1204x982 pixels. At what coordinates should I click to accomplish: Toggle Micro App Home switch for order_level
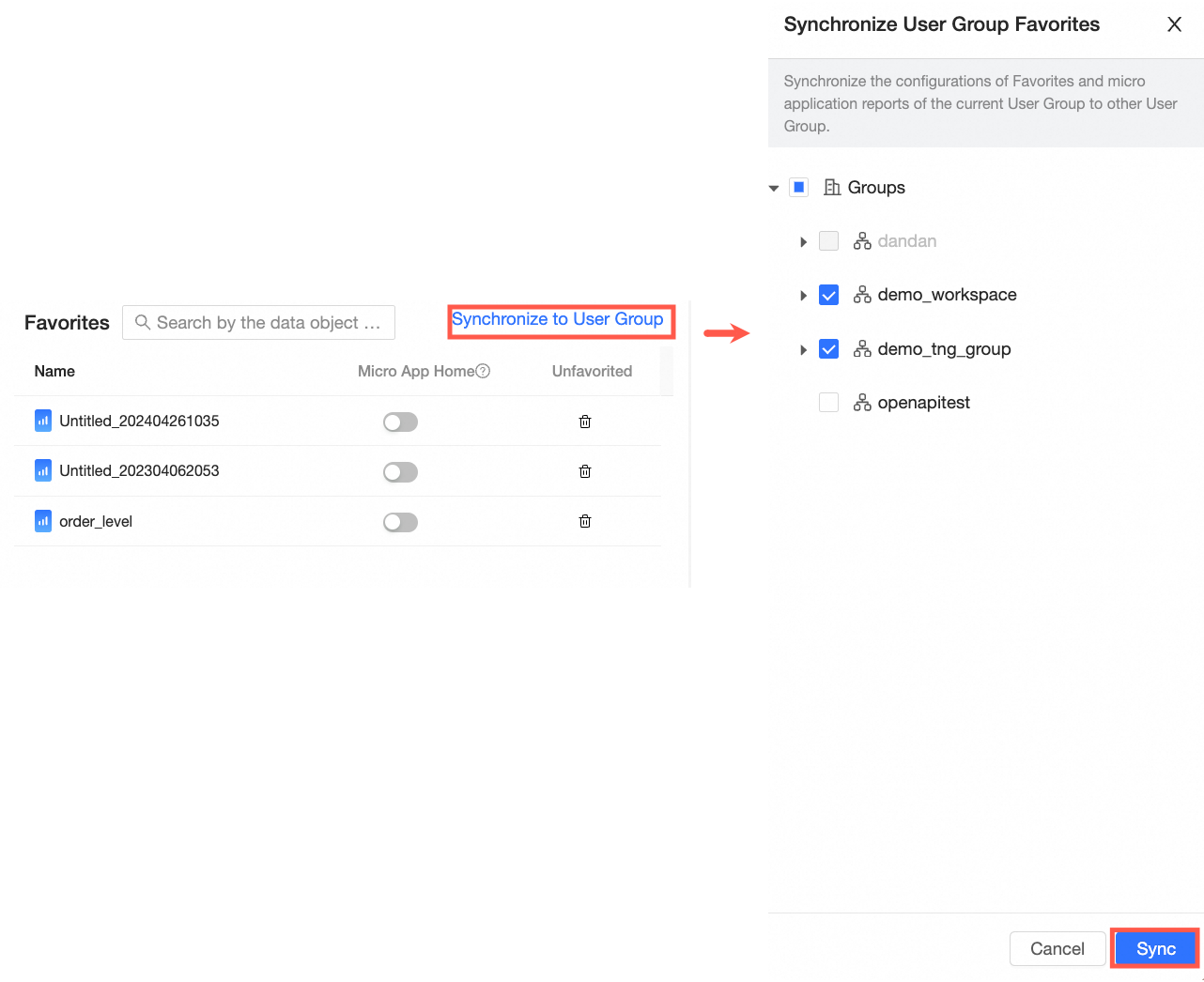[400, 522]
